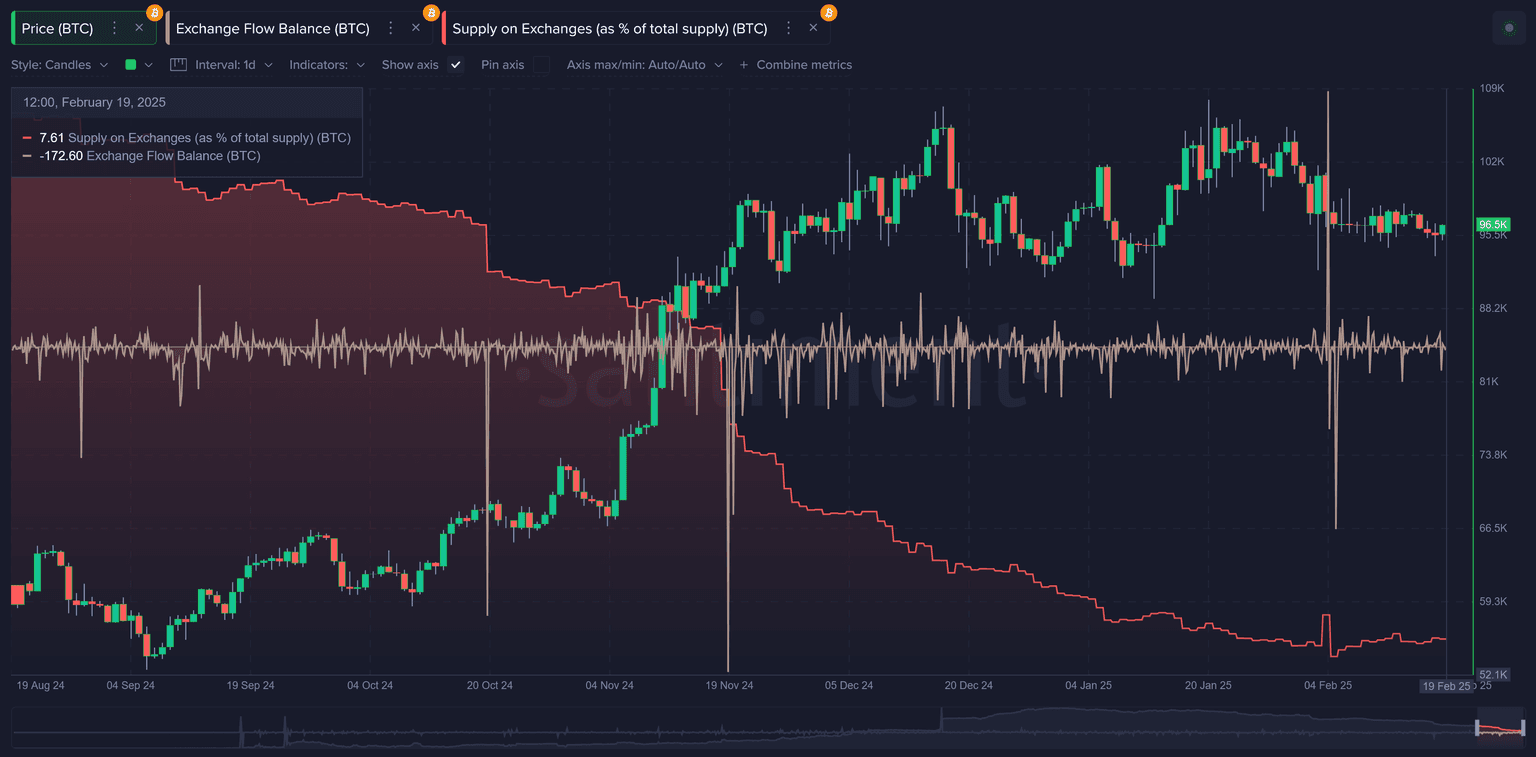
Task: Uncheck the Show axis checkbox
Action: click(456, 65)
